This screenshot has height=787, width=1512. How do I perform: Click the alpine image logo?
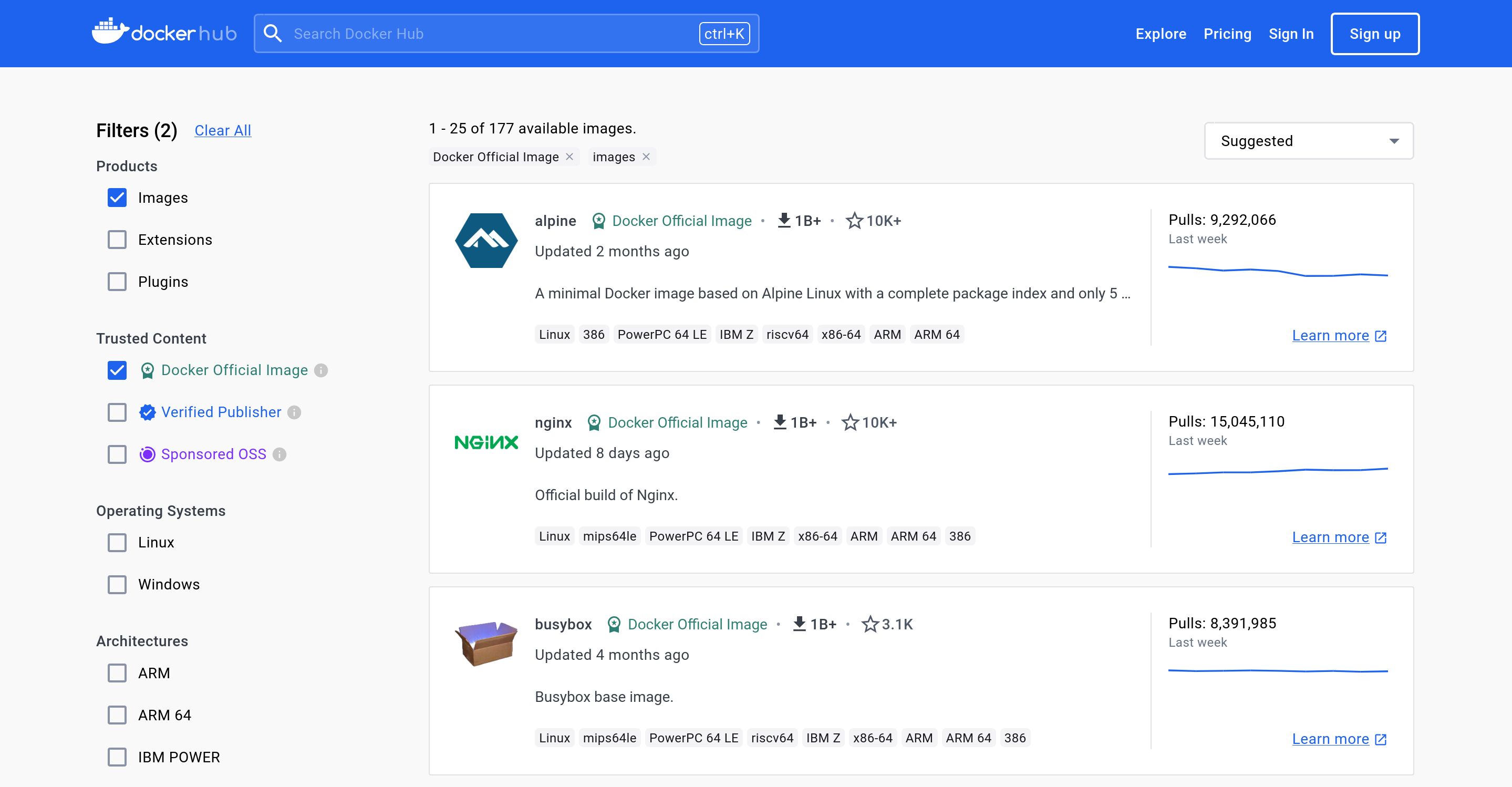click(x=486, y=241)
